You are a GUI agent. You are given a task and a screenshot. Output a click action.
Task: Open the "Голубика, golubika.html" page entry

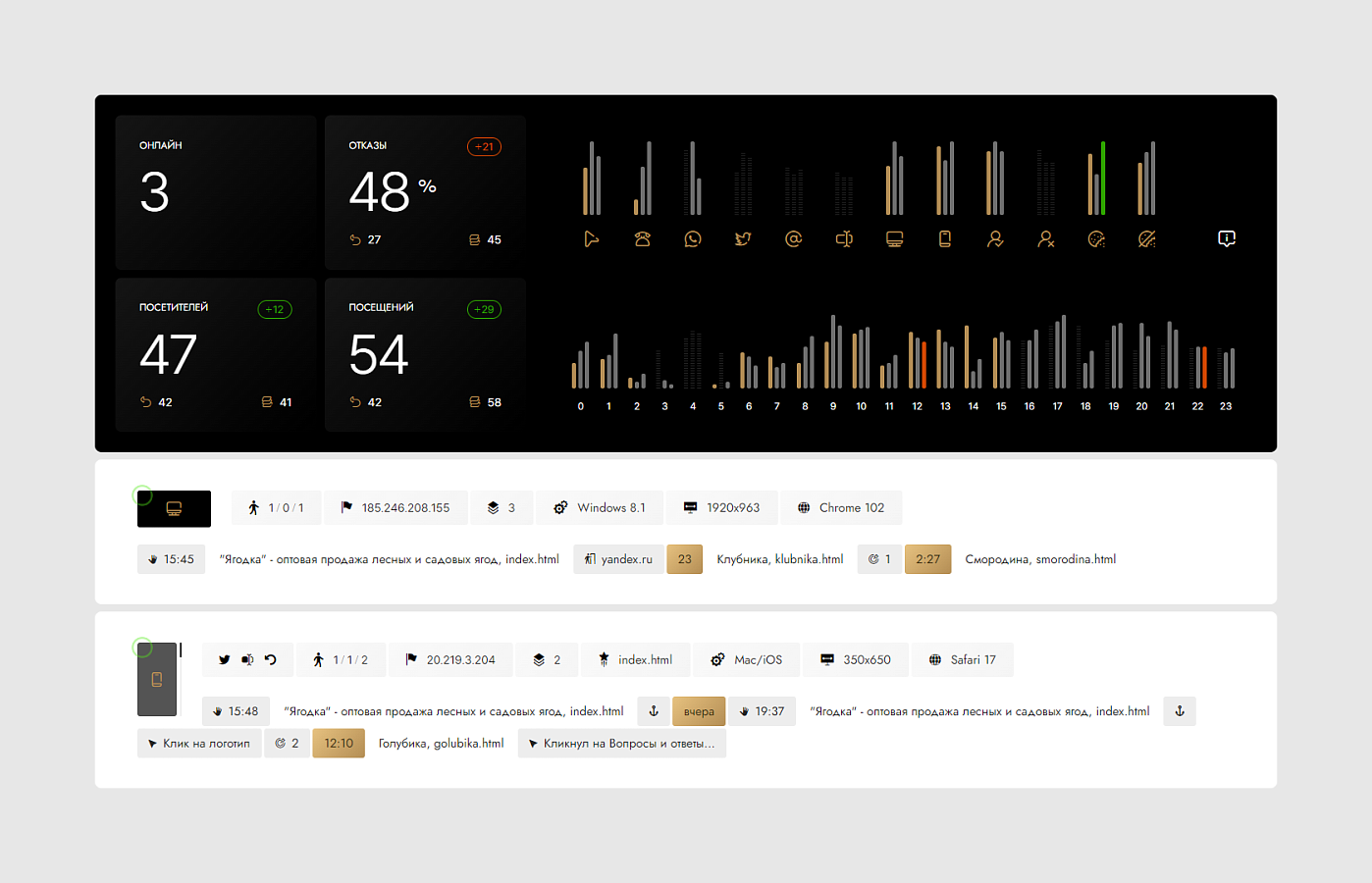[x=441, y=744]
